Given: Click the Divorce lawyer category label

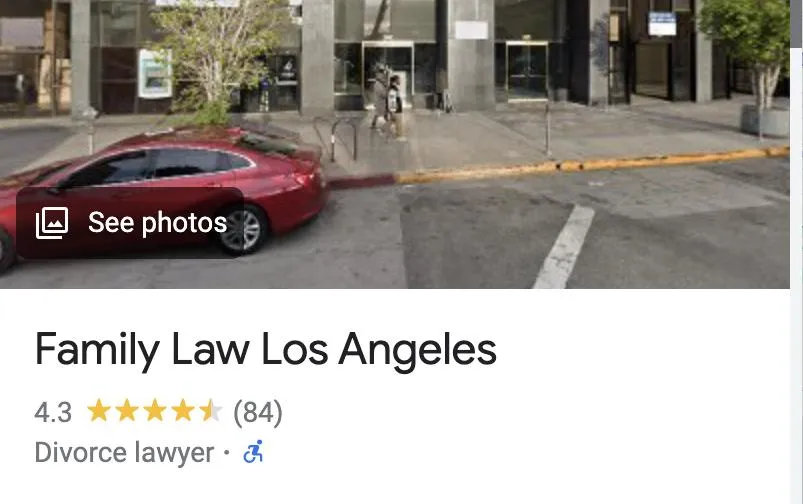Looking at the screenshot, I should click(124, 453).
